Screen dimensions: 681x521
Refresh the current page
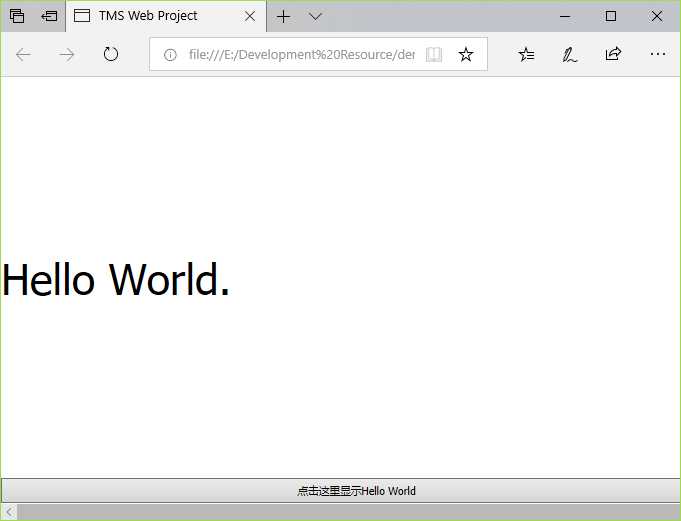(111, 55)
